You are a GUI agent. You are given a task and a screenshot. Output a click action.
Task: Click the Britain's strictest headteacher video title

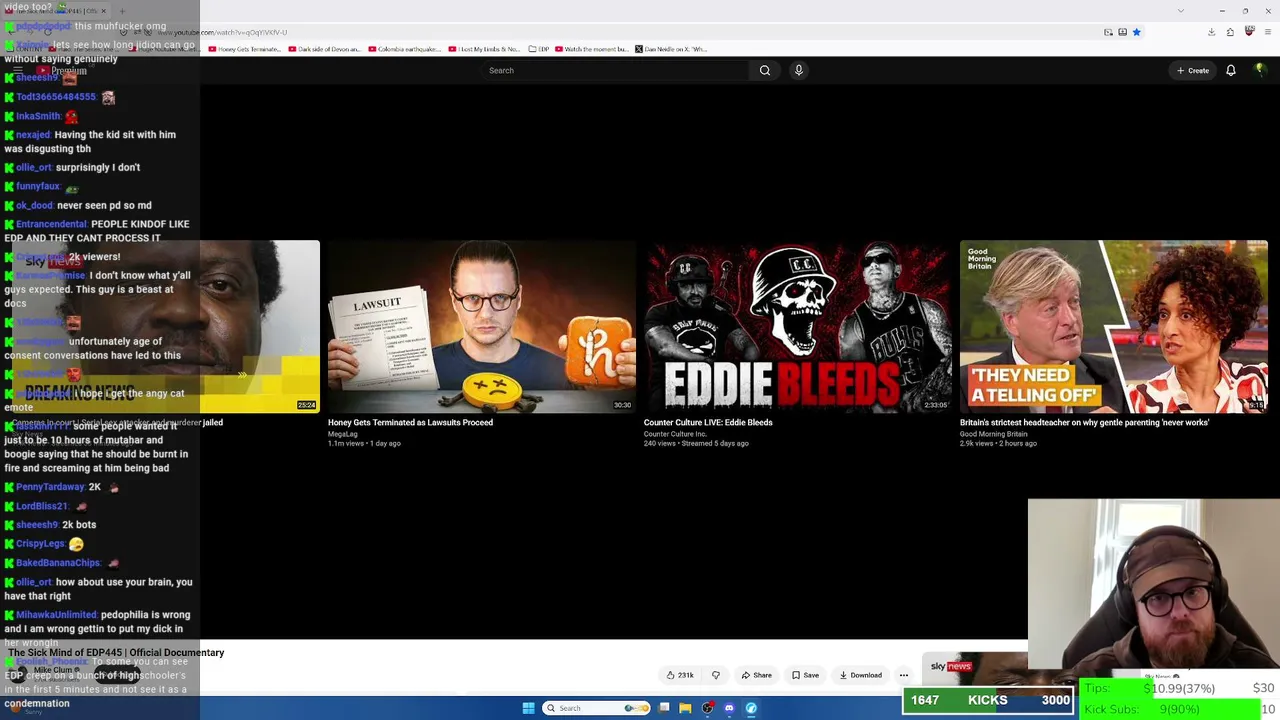pos(1084,423)
